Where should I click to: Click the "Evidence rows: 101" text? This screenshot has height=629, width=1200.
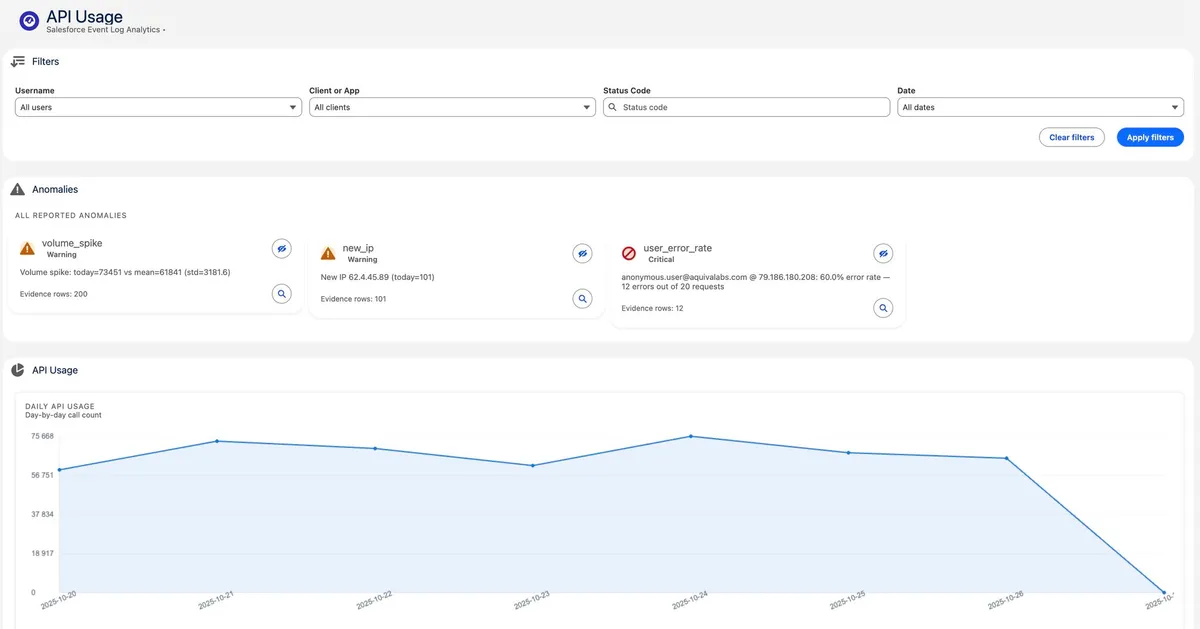[x=353, y=299]
